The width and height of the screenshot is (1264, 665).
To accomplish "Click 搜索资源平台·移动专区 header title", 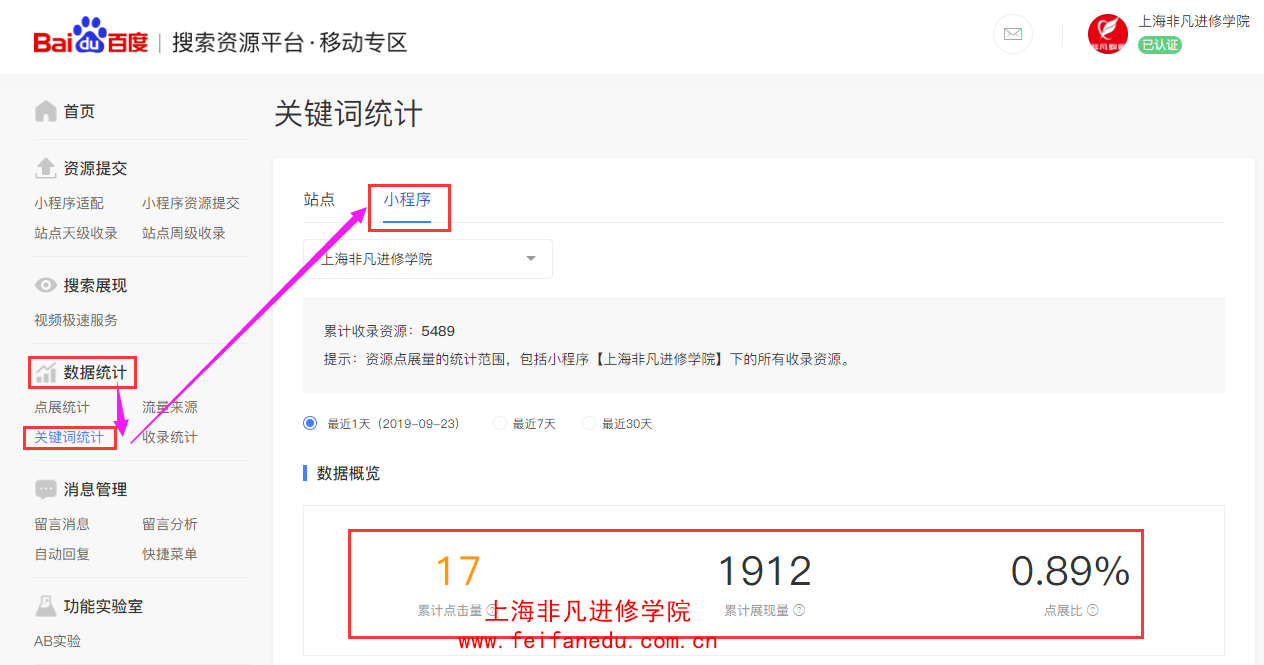I will (290, 42).
